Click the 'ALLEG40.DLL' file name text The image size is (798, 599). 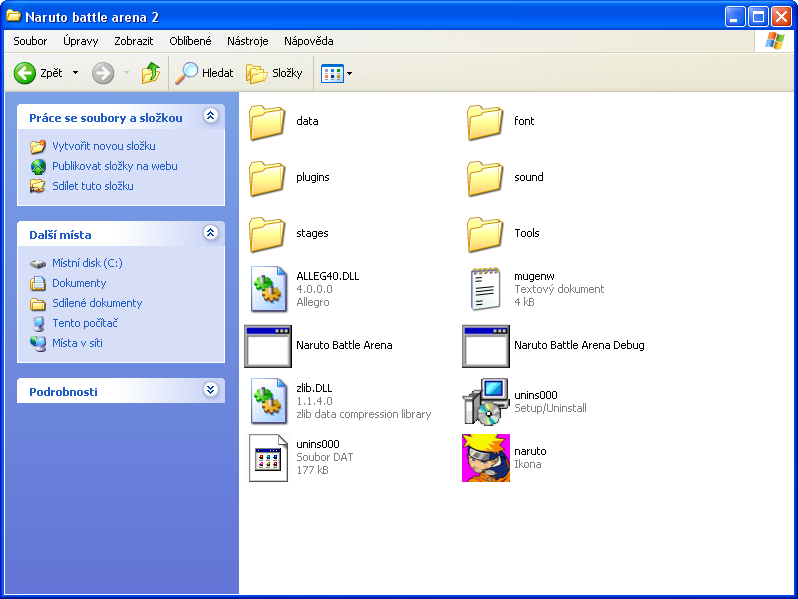328,276
